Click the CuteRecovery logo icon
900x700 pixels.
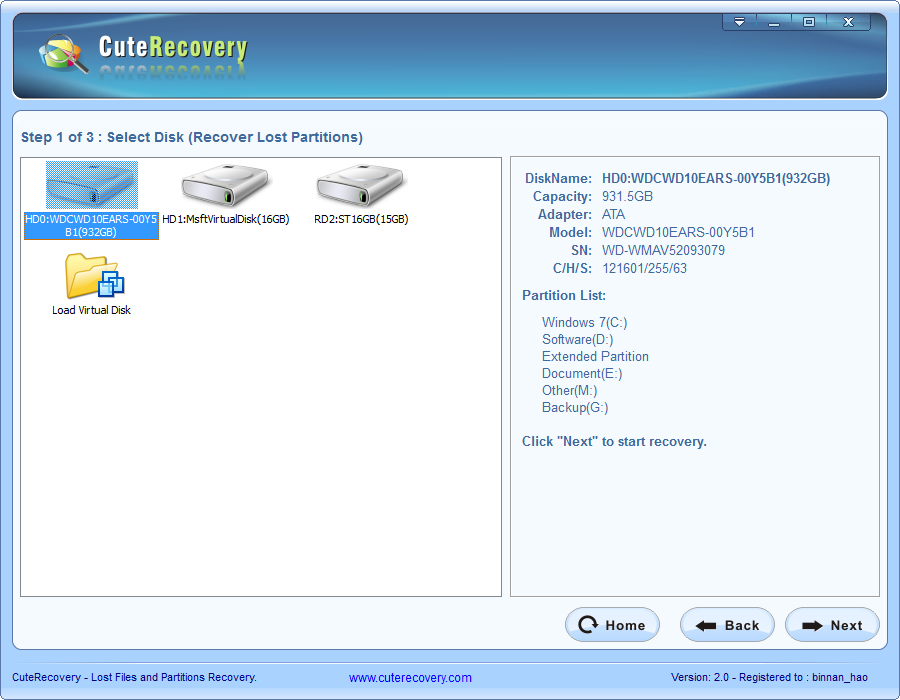[64, 54]
